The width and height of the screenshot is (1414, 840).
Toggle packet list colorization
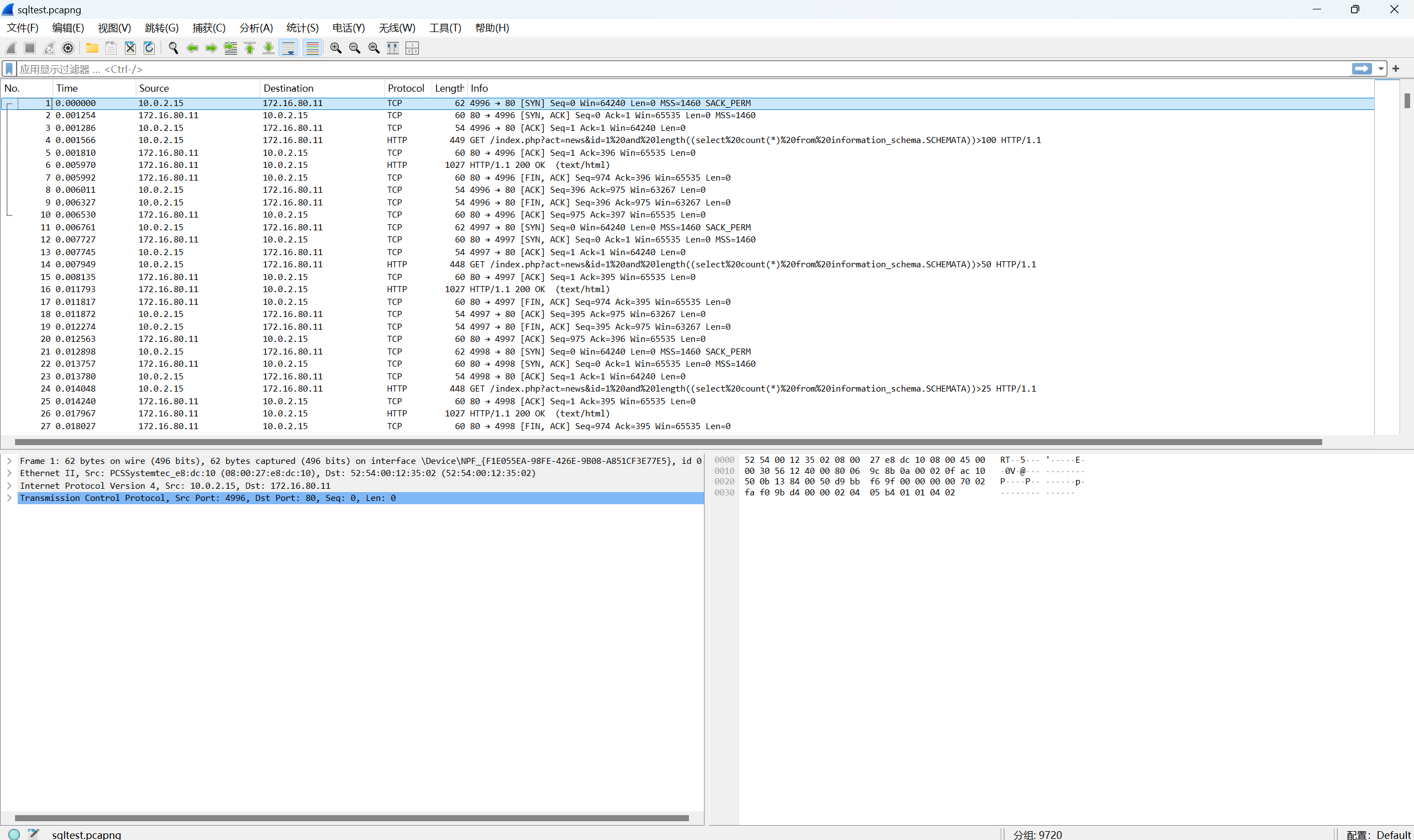click(312, 48)
